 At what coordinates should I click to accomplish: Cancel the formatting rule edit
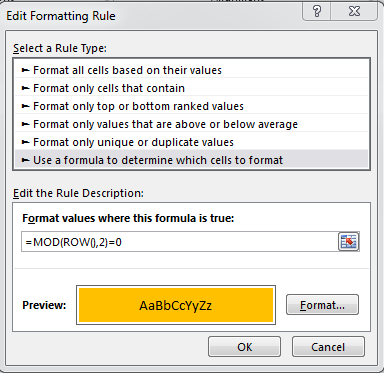point(328,347)
